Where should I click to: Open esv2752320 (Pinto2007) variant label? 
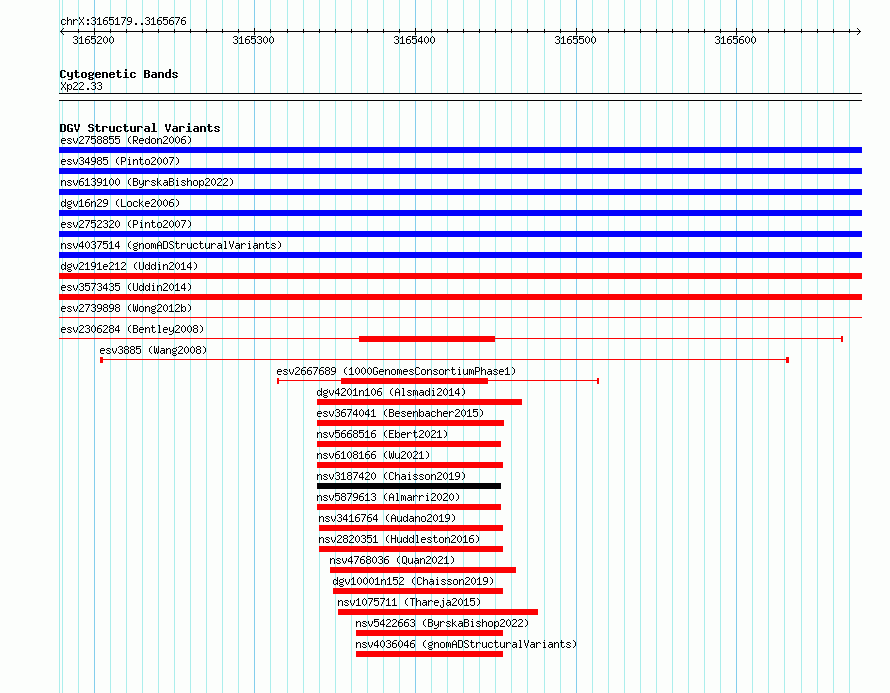coord(126,224)
